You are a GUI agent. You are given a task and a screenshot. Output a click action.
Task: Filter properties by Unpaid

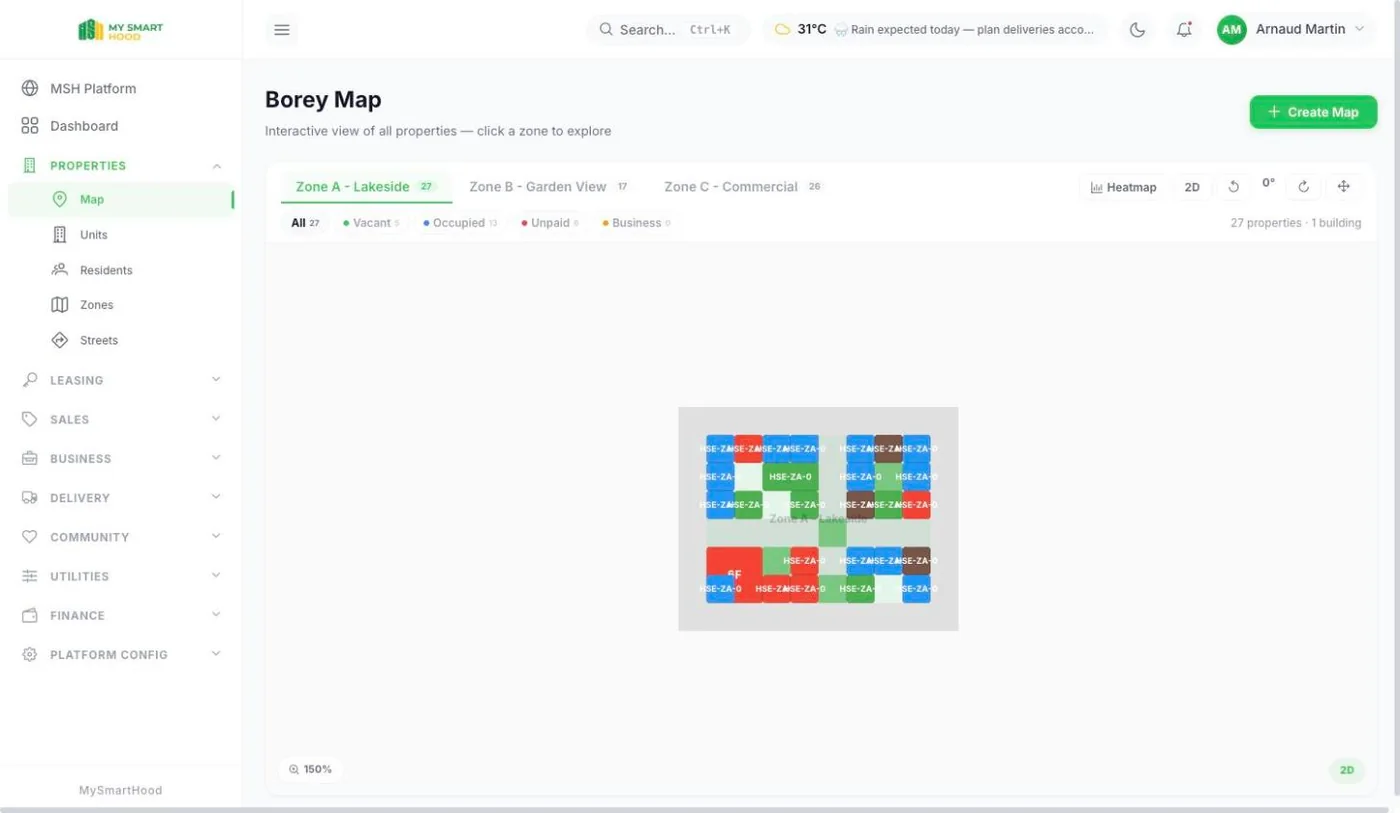coord(550,223)
